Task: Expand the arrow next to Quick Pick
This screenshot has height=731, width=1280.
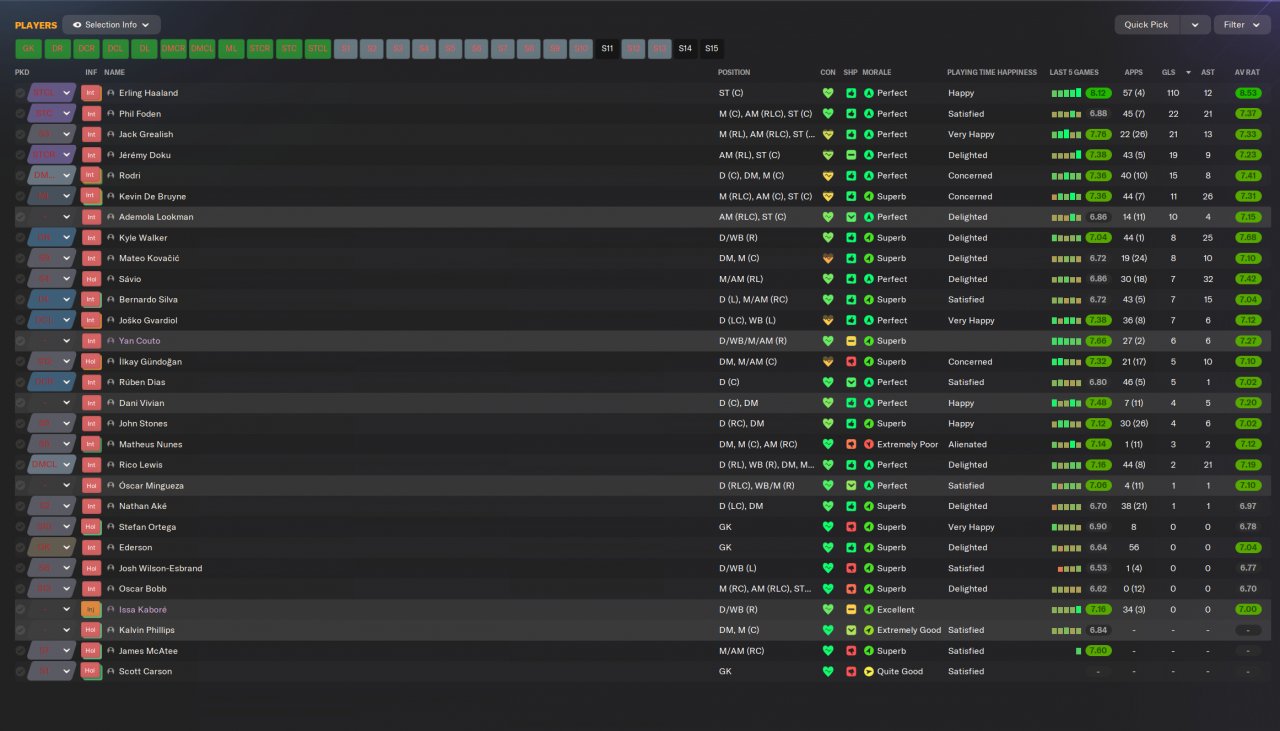Action: click(x=1195, y=25)
